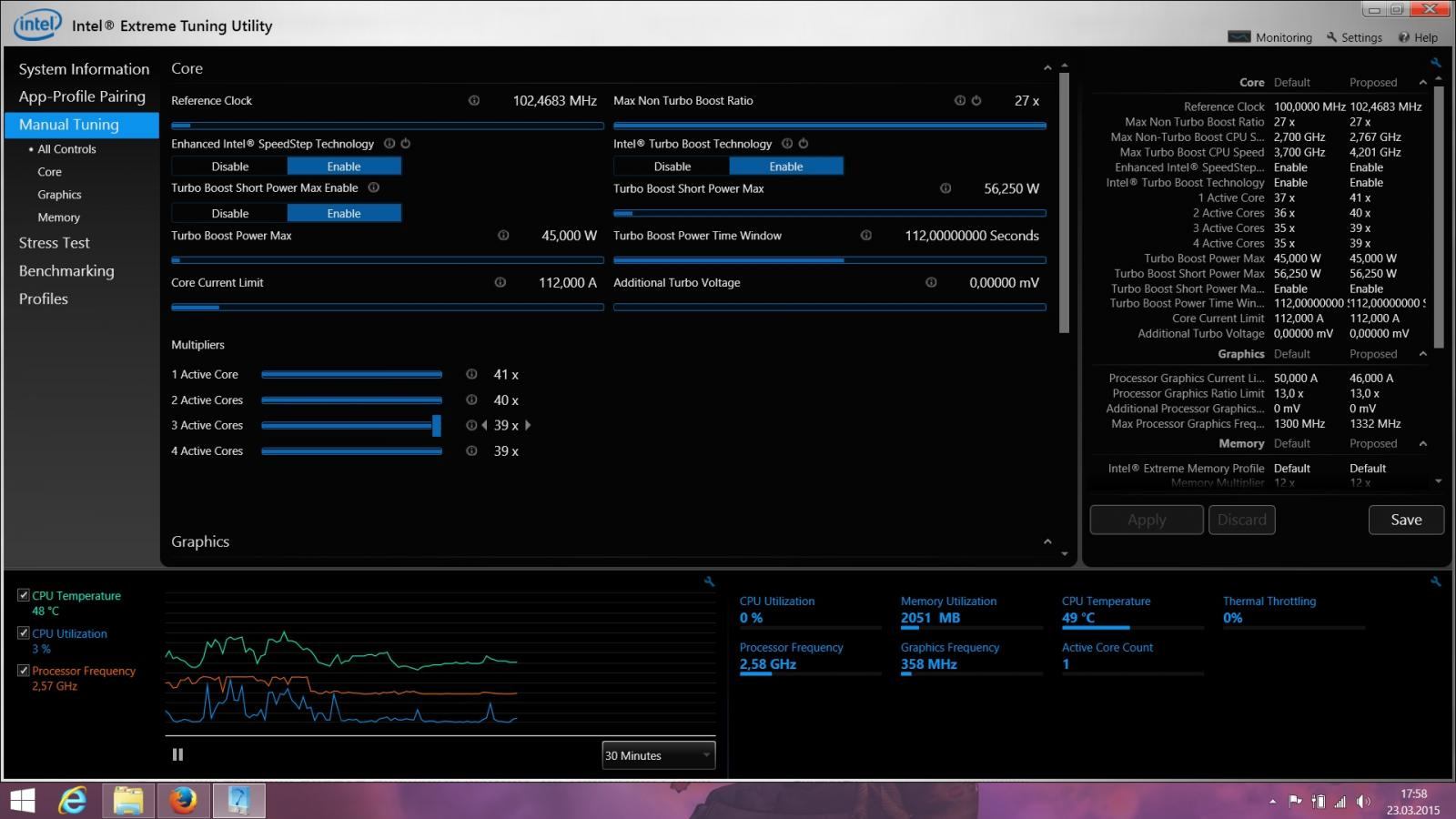
Task: Open Internet Explorer from the taskbar
Action: click(73, 801)
